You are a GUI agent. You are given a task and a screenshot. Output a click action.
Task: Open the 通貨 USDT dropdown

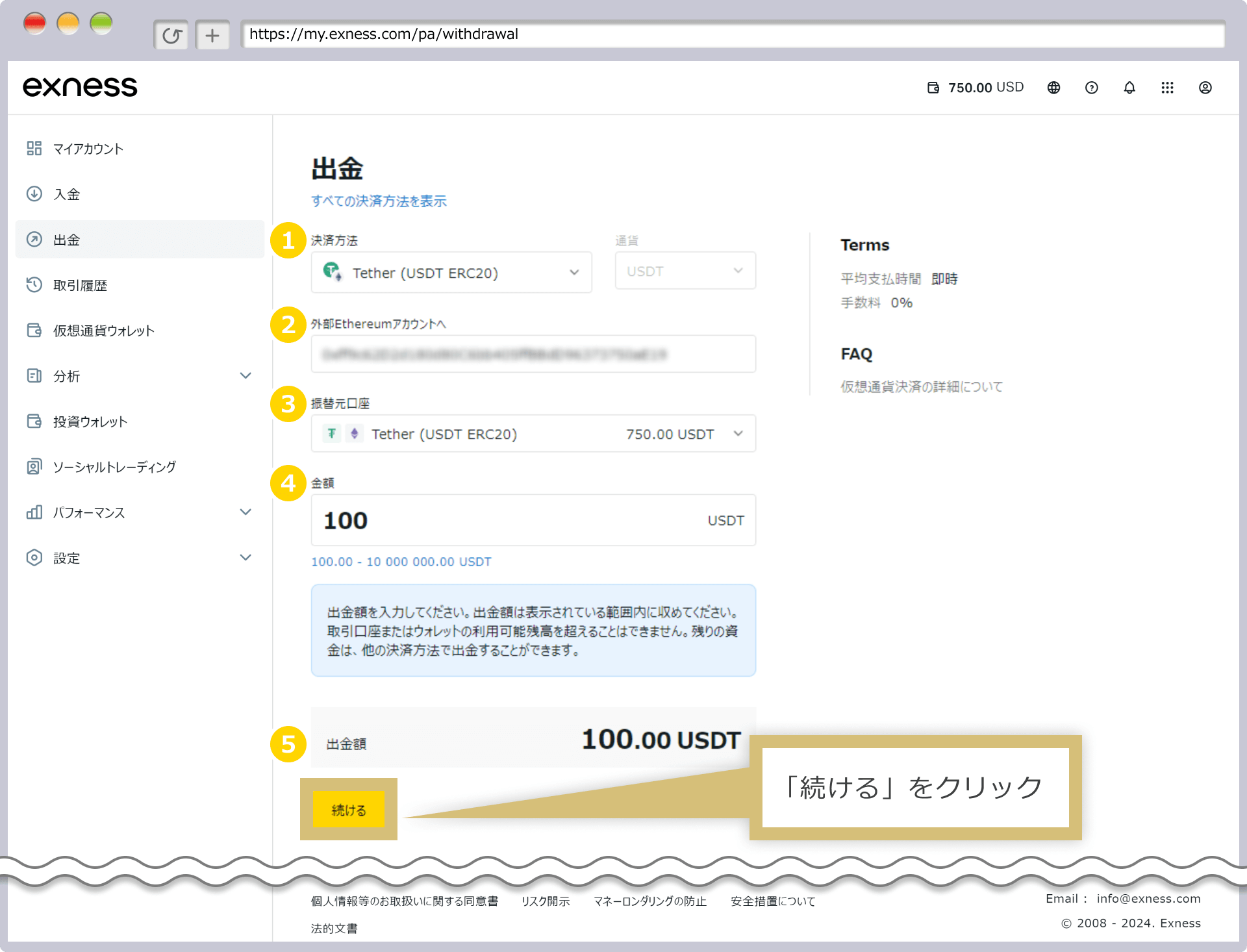pos(685,271)
